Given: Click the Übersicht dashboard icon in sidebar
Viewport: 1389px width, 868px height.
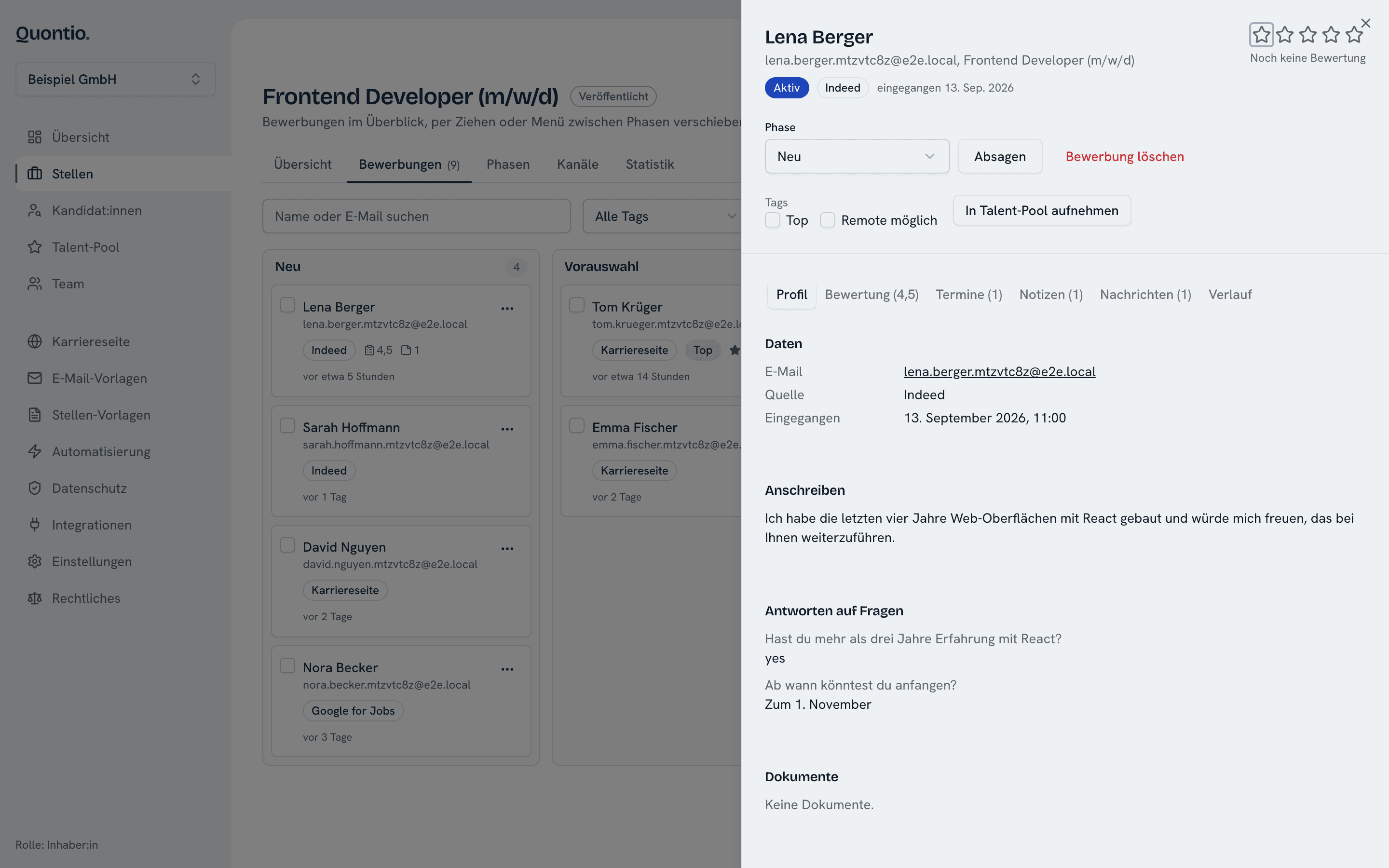Looking at the screenshot, I should point(34,136).
